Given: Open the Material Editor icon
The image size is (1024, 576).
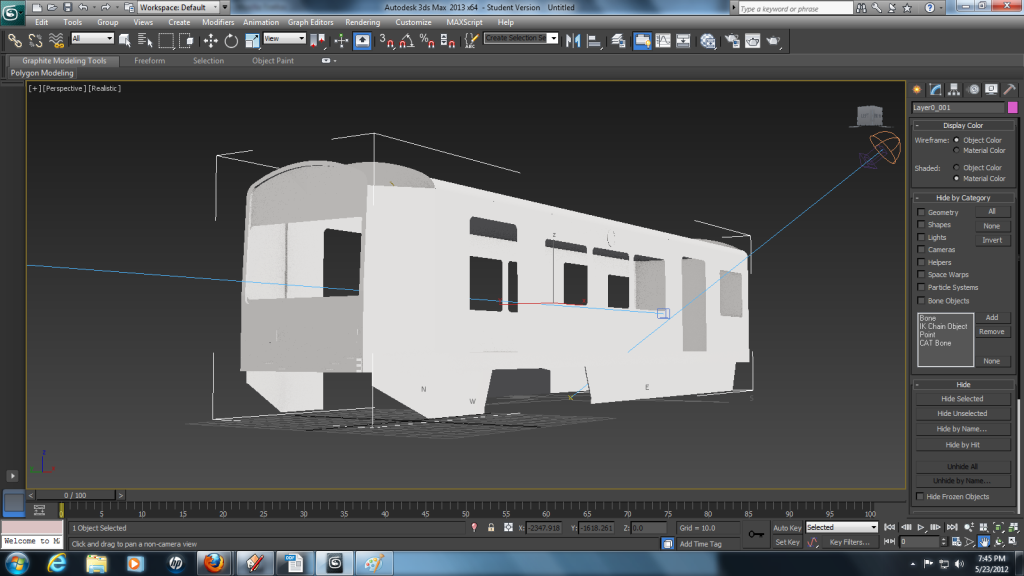Looking at the screenshot, I should pos(708,41).
